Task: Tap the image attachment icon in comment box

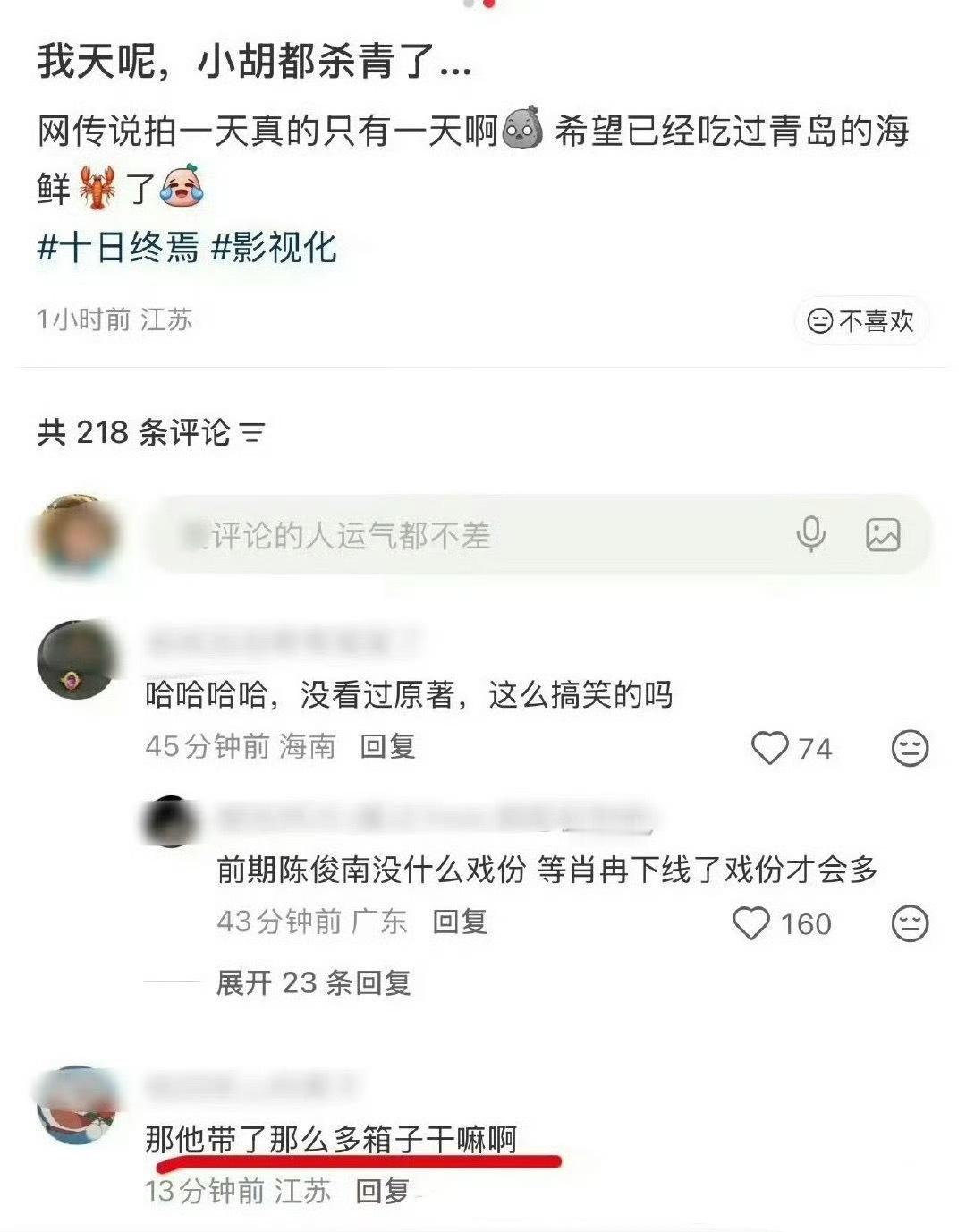Action: (x=883, y=535)
